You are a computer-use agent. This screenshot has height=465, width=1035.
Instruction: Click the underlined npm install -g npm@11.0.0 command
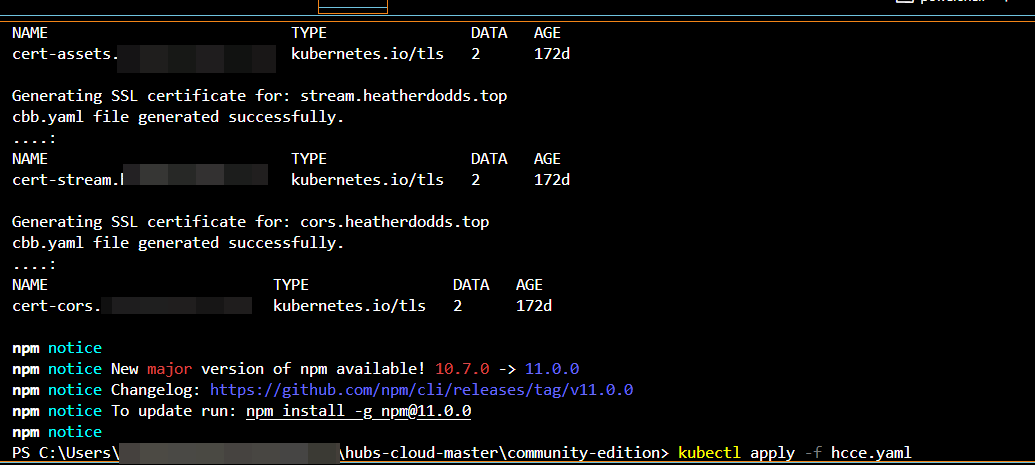coord(358,411)
